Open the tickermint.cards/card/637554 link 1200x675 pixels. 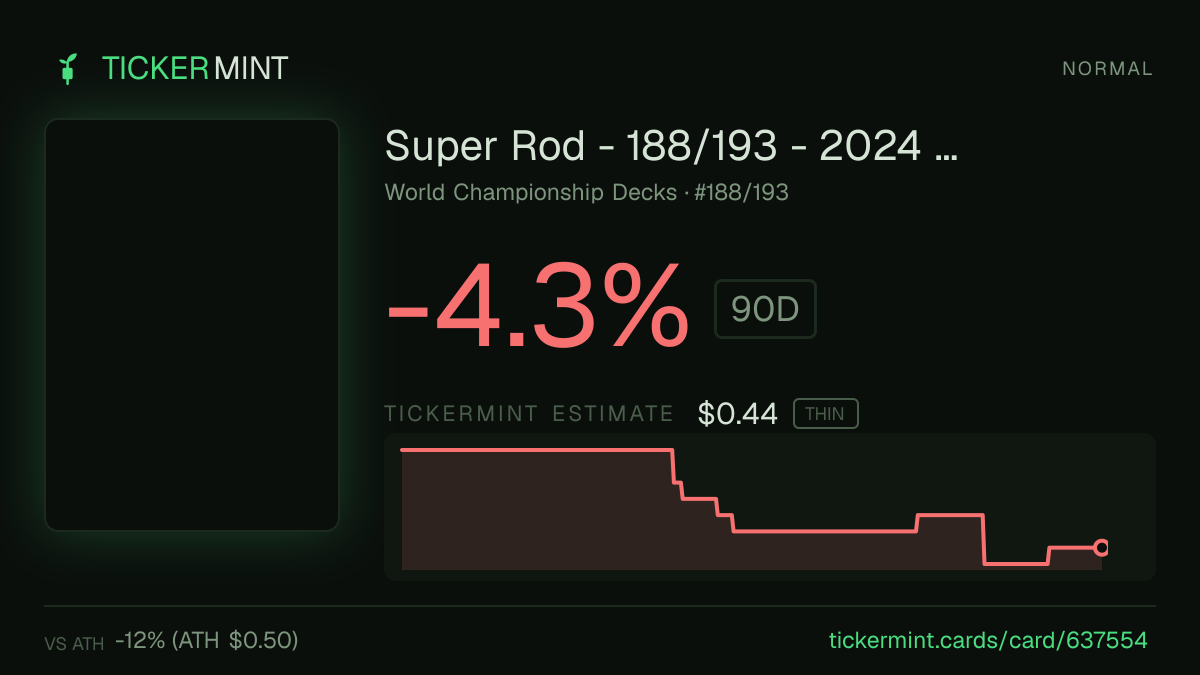(x=988, y=640)
